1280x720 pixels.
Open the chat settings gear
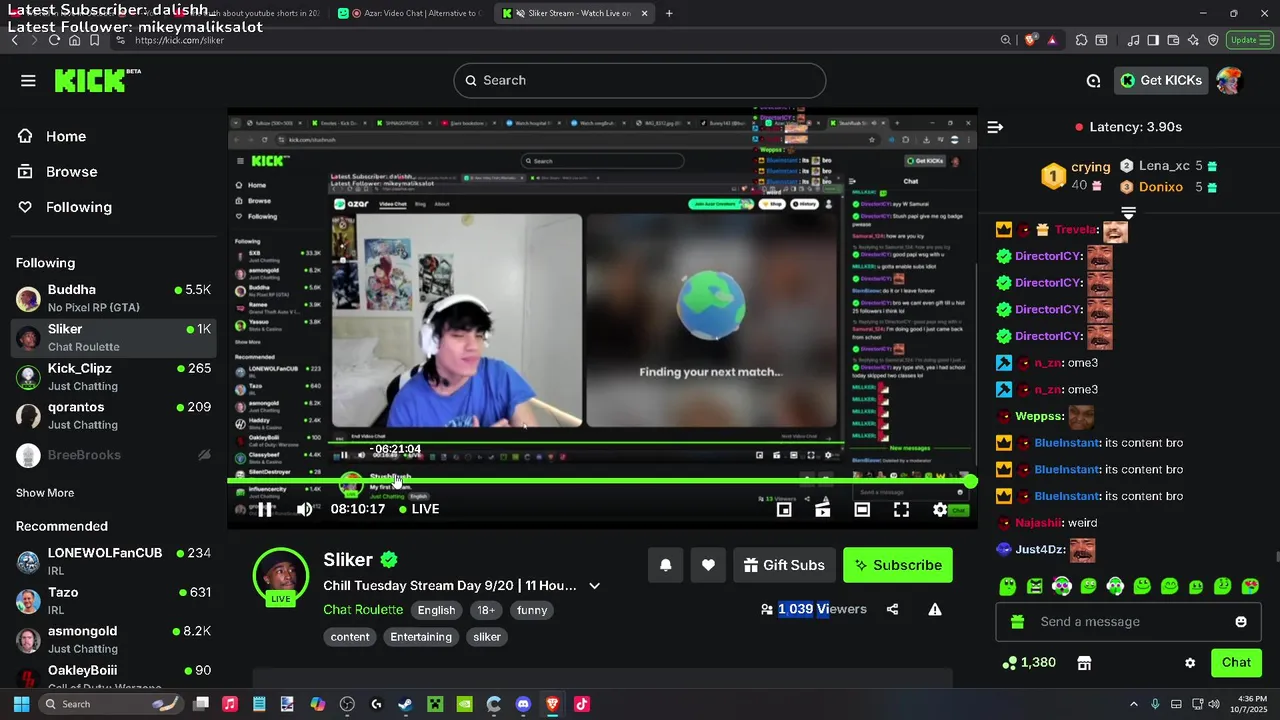pyautogui.click(x=1190, y=663)
